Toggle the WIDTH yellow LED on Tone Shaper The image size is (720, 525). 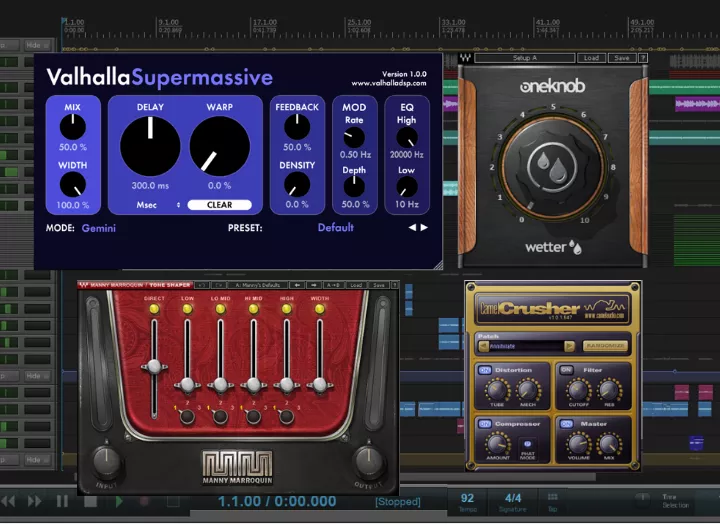point(320,309)
